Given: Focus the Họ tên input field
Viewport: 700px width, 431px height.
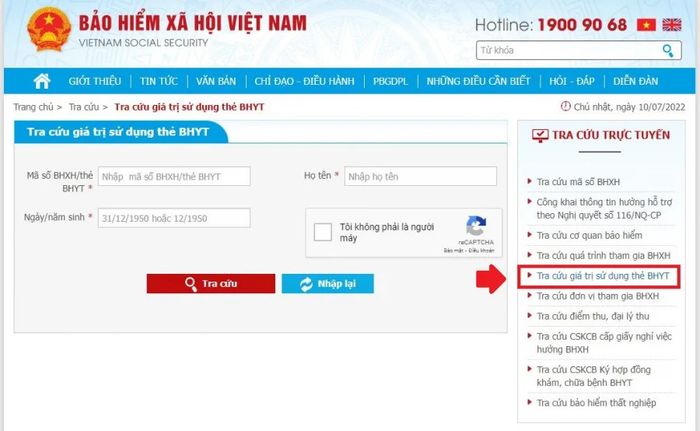Looking at the screenshot, I should (x=420, y=176).
